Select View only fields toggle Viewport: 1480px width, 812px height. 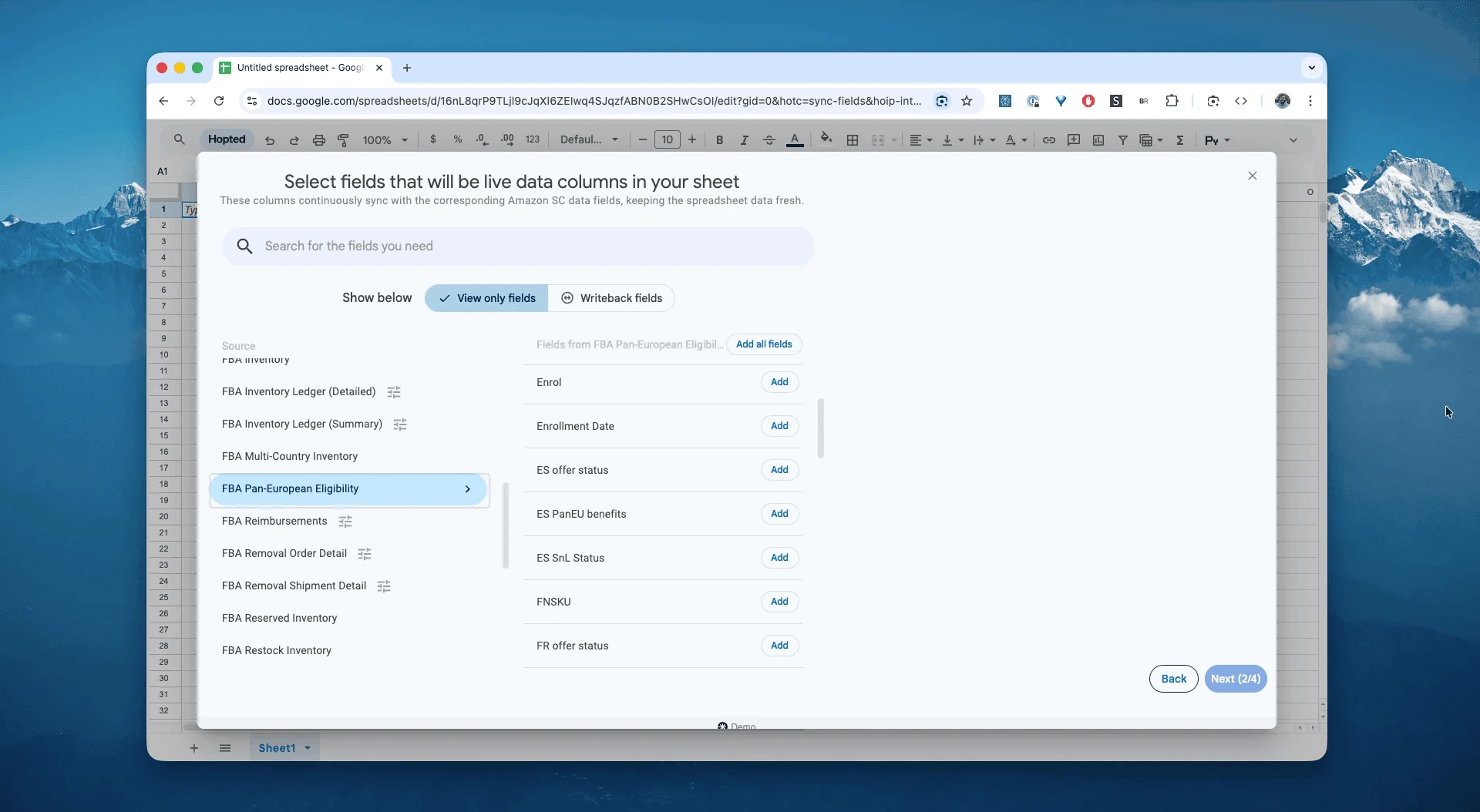[486, 298]
